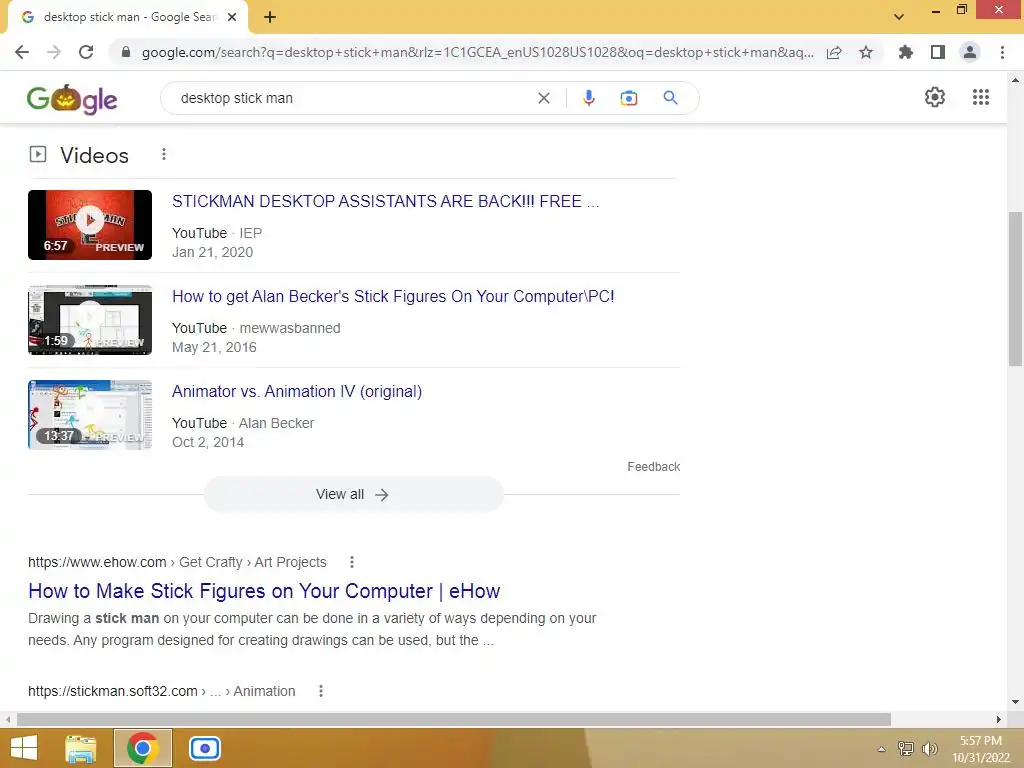The height and width of the screenshot is (768, 1024).
Task: Click the Alan Becker channel name
Action: [276, 423]
